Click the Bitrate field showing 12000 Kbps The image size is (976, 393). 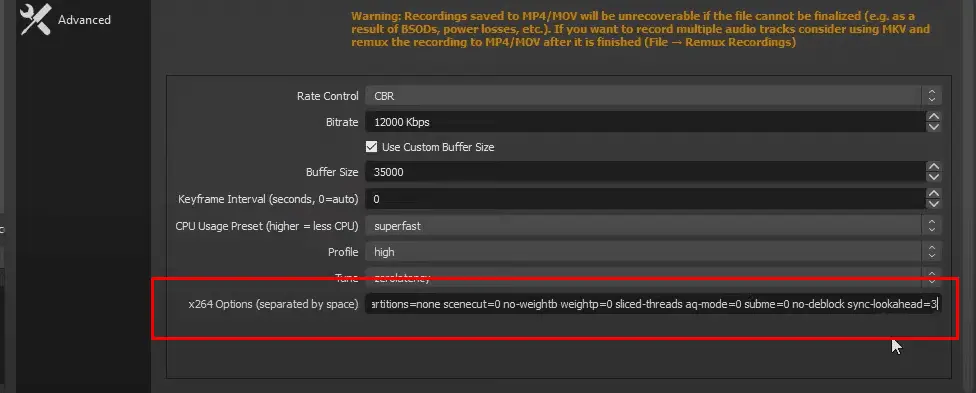[645, 122]
